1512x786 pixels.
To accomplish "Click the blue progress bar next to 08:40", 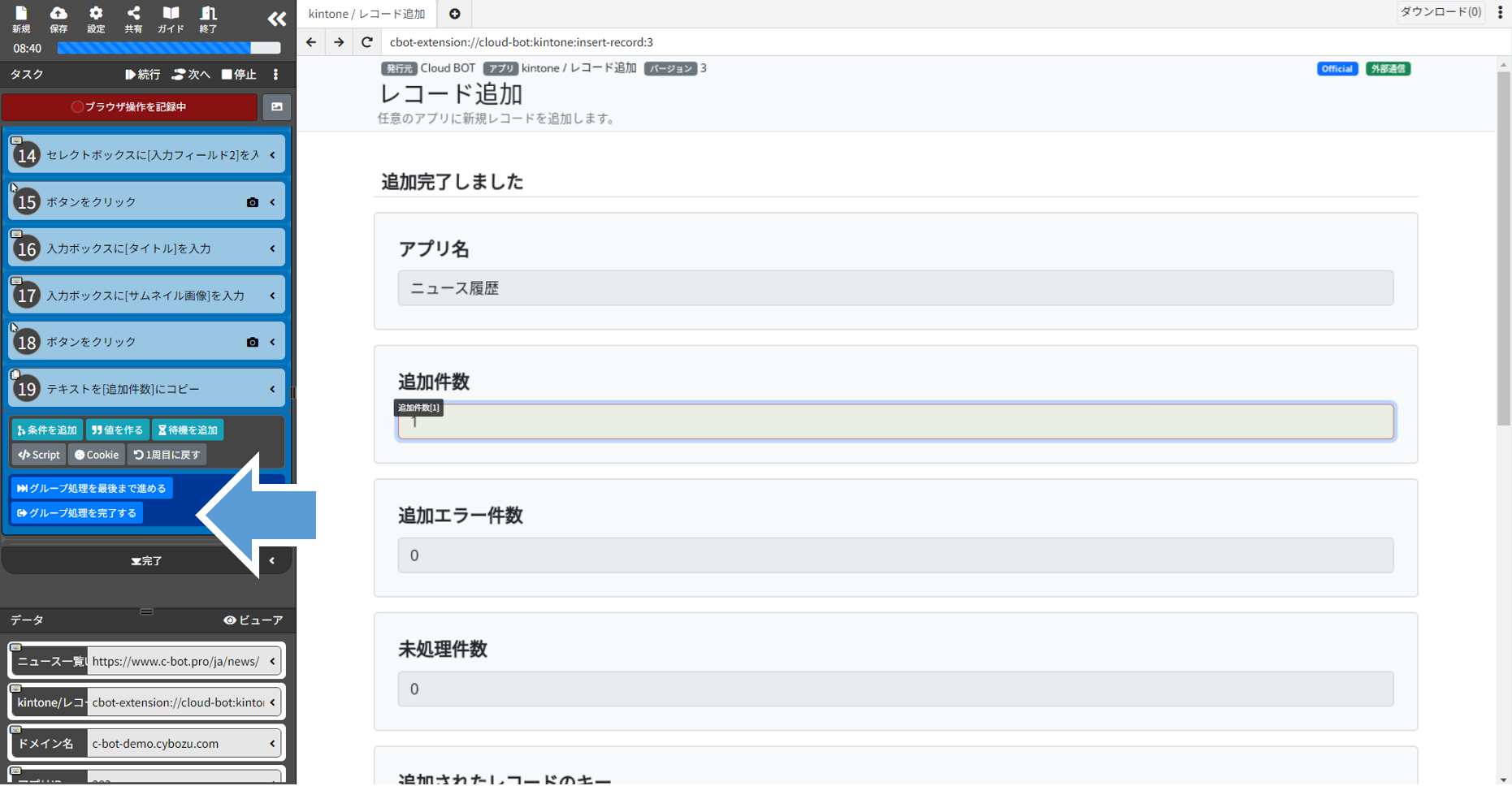I will point(169,48).
